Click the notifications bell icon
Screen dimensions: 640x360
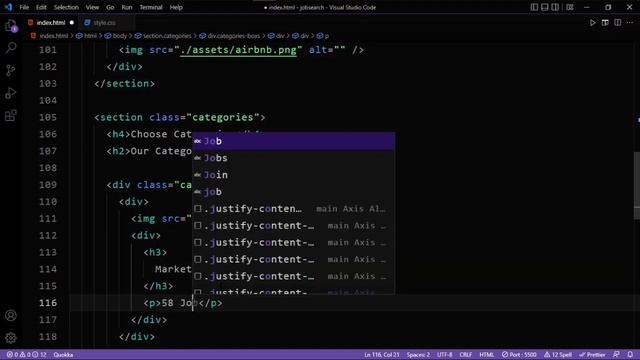(630, 355)
